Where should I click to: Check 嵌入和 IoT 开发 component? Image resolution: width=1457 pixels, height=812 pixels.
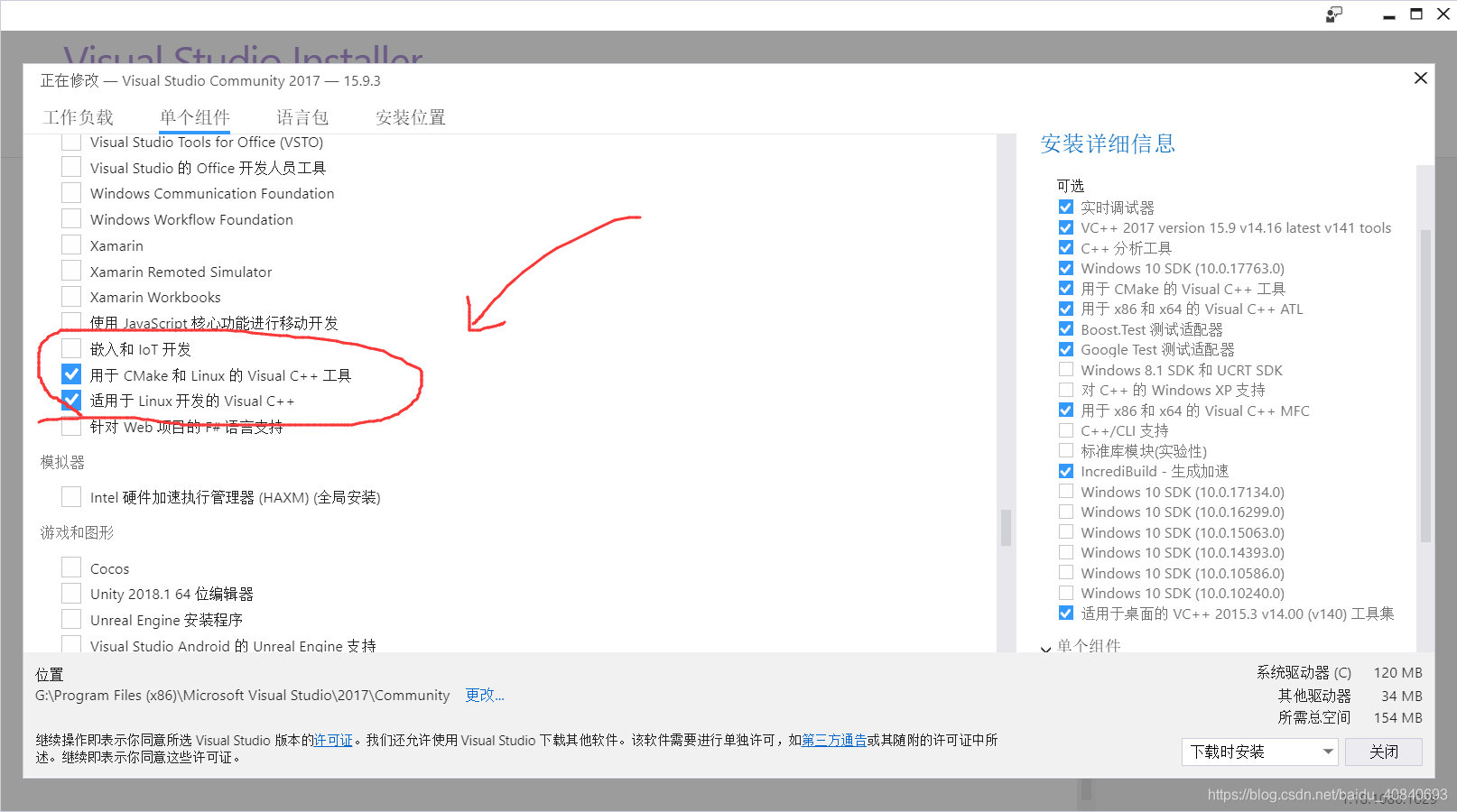point(71,348)
